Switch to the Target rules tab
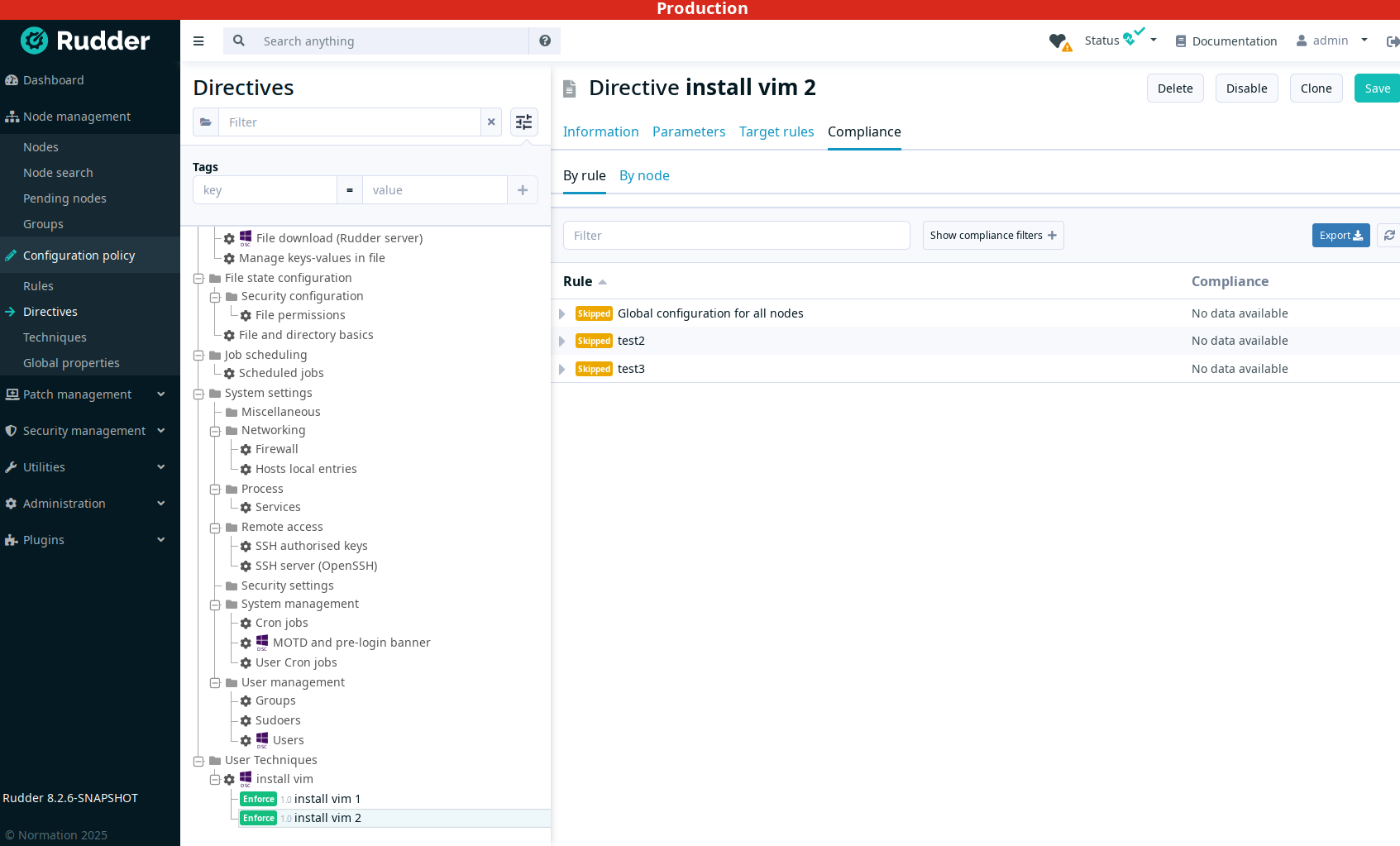 [x=776, y=131]
